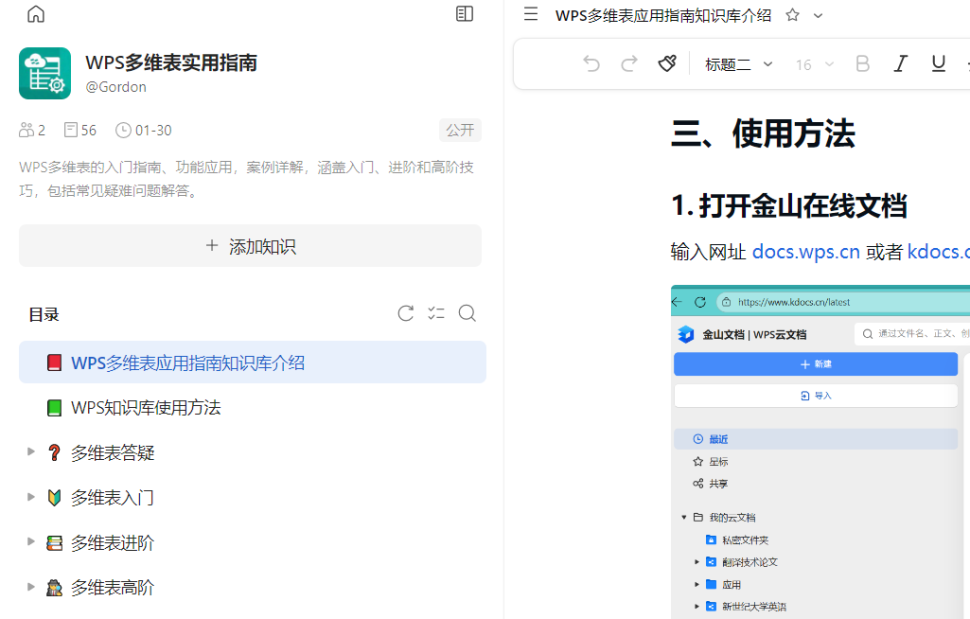Go to home via house icon
Screen dimensions: 970x619
point(36,14)
